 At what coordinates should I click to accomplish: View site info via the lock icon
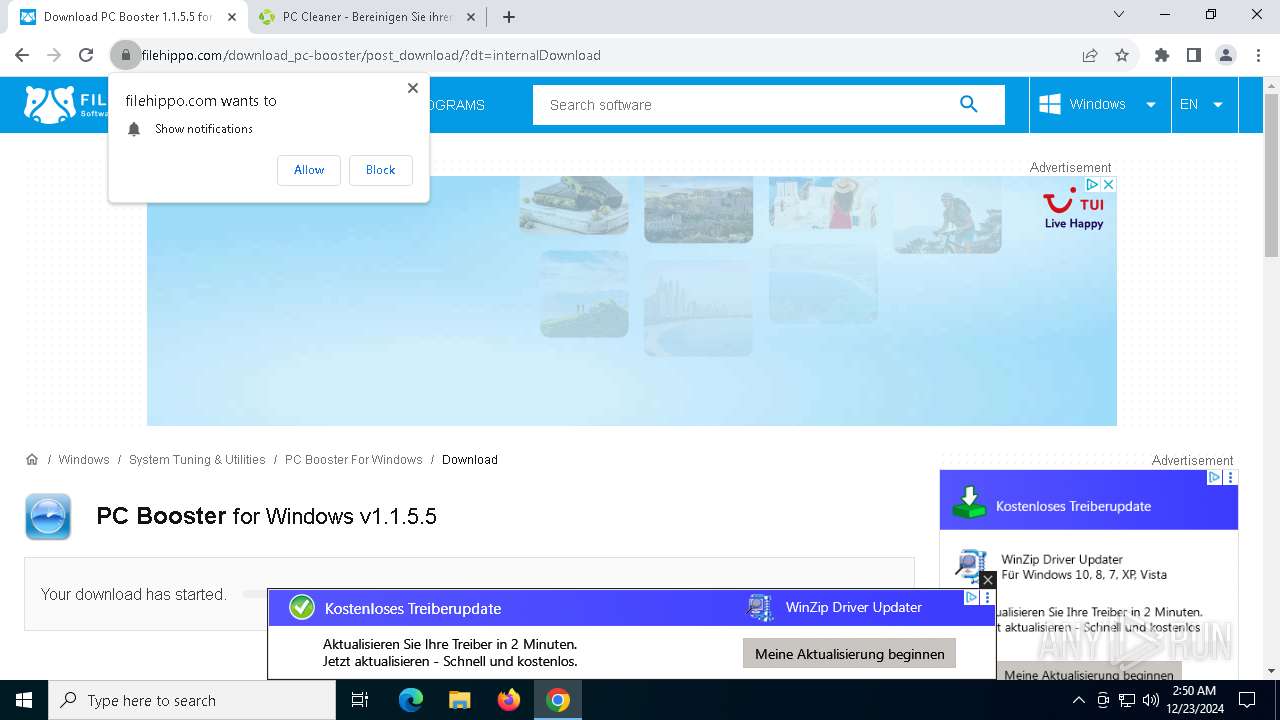tap(125, 55)
